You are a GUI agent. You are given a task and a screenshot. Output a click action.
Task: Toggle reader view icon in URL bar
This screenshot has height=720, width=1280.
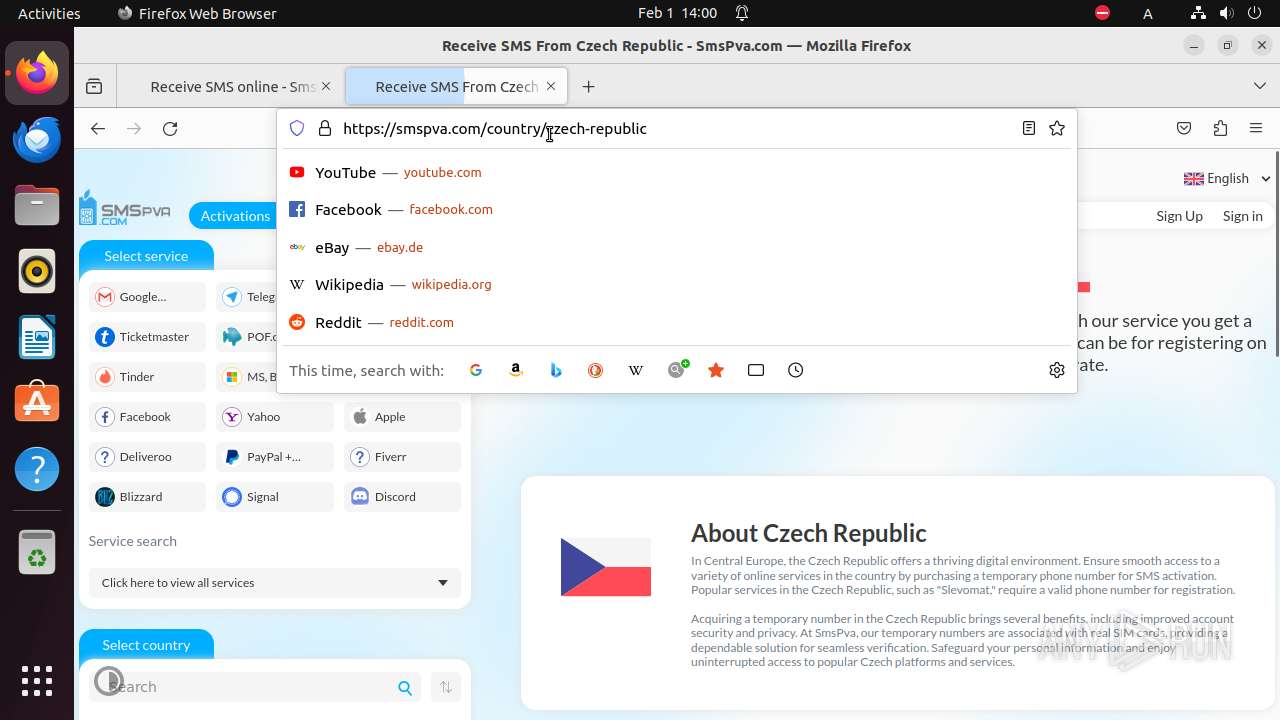pyautogui.click(x=1028, y=128)
